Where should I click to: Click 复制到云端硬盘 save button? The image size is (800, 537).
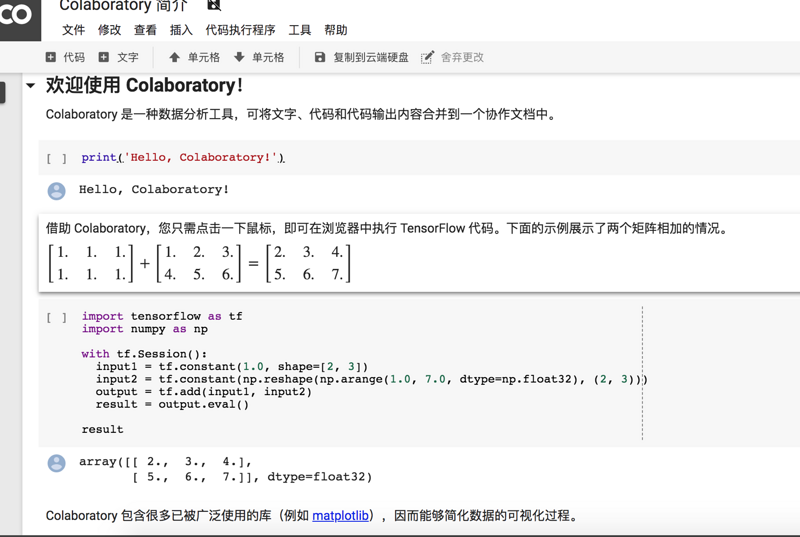coord(361,57)
